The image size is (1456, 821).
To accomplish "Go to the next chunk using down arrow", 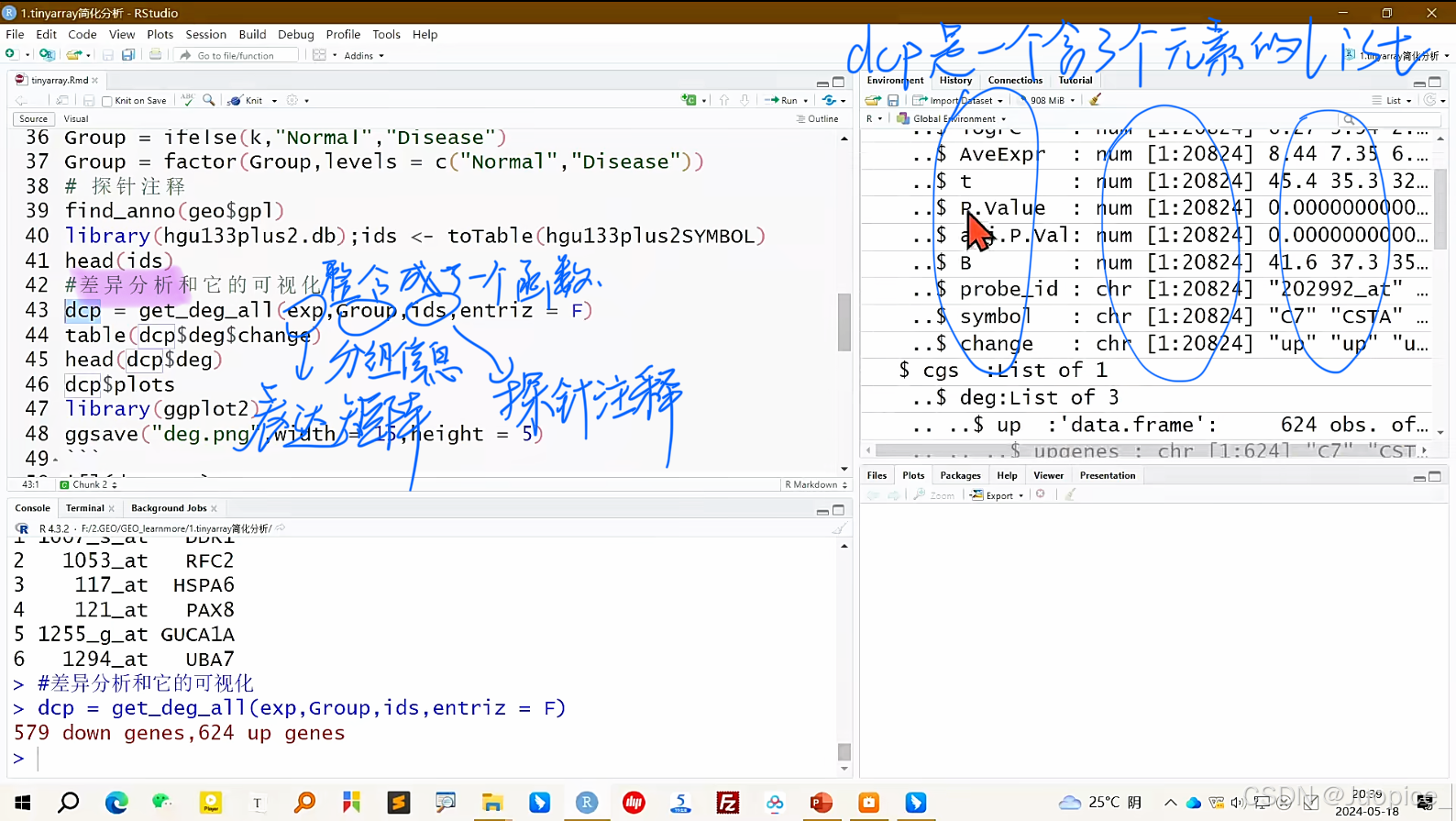I will tap(745, 100).
